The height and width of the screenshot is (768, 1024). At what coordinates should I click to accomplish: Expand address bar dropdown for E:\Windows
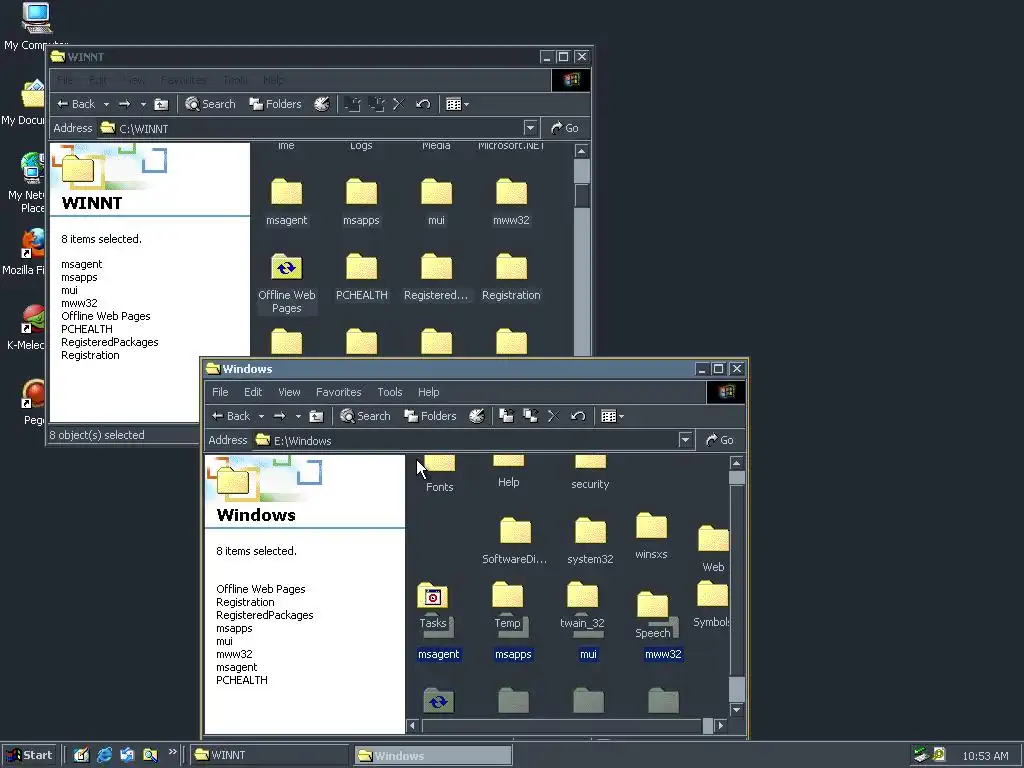685,440
